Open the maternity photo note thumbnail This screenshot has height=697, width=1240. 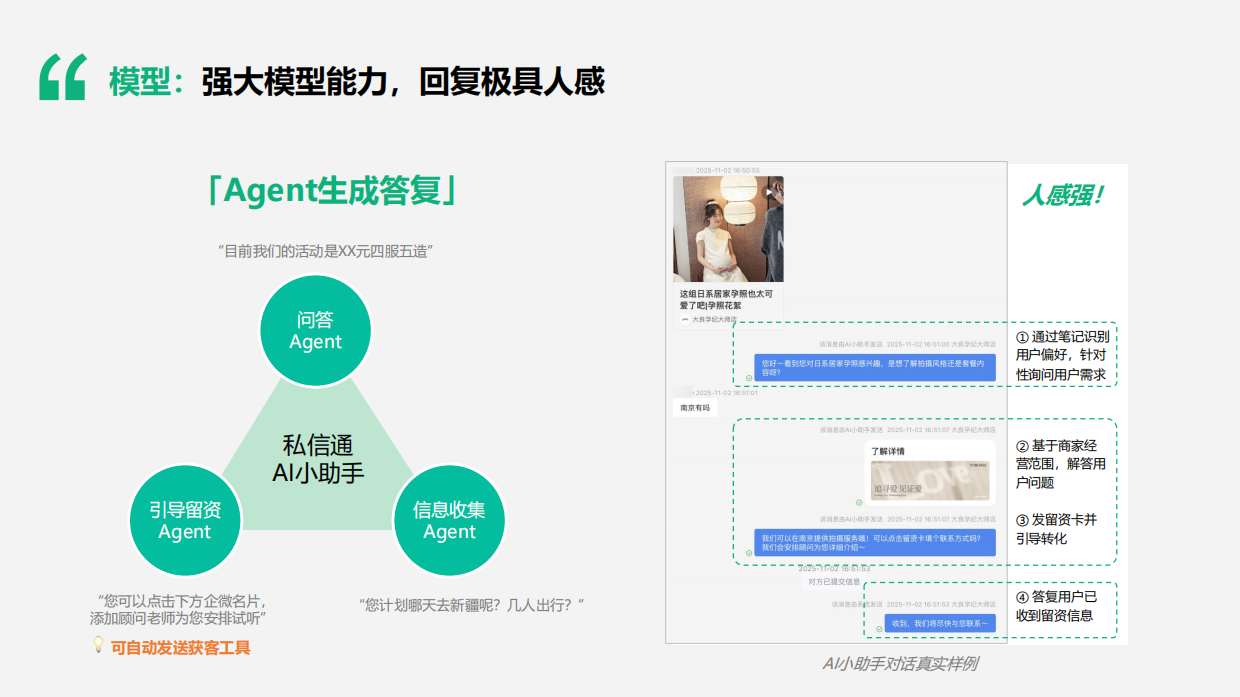[728, 229]
